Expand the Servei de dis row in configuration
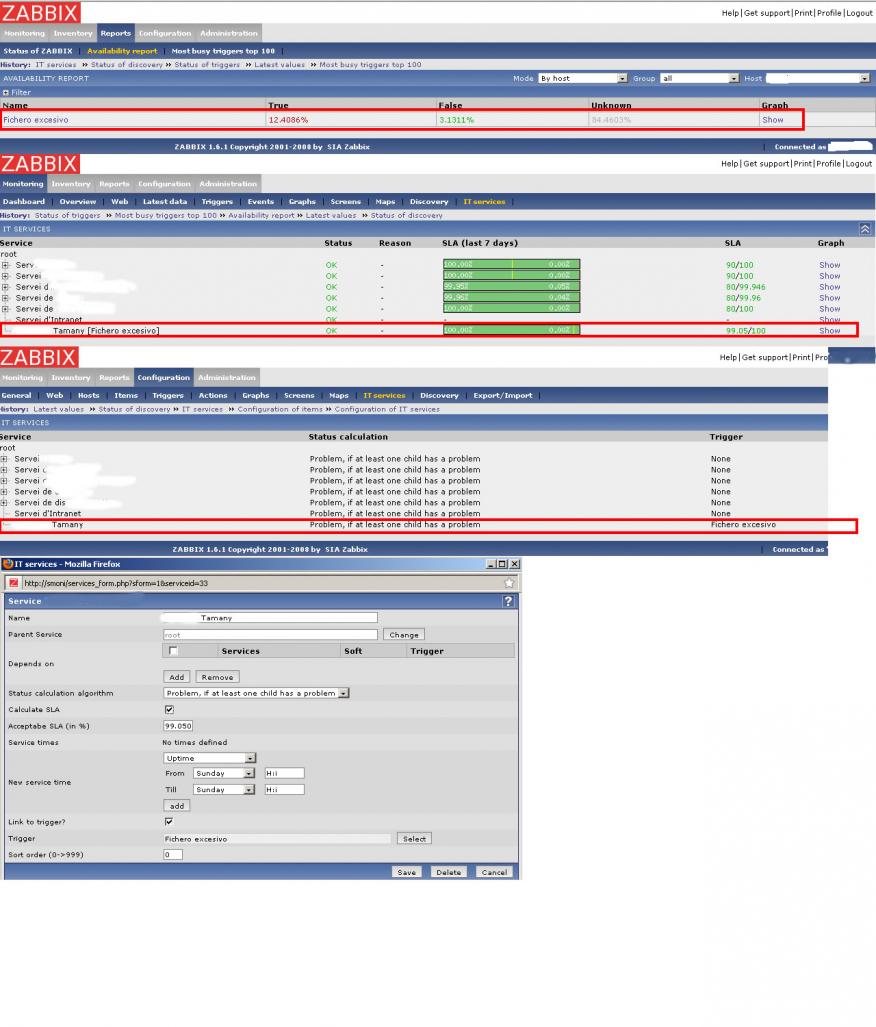The width and height of the screenshot is (876, 1027). pyautogui.click(x=4, y=503)
